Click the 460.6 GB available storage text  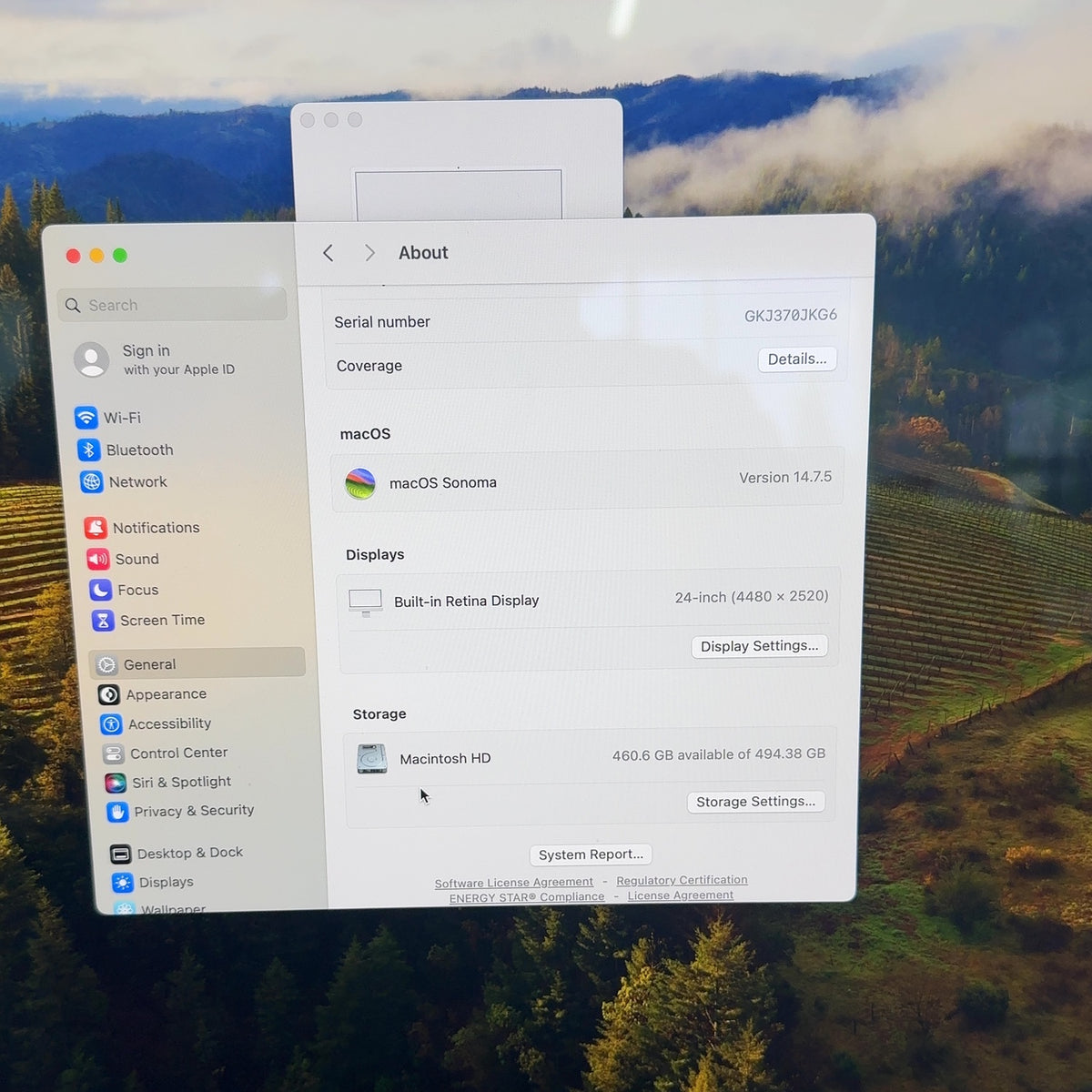click(x=719, y=754)
